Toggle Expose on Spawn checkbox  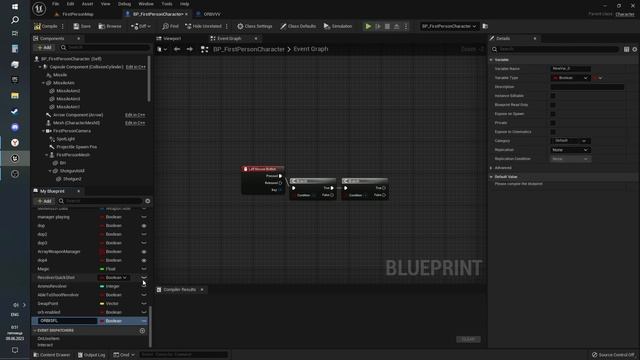coord(553,114)
